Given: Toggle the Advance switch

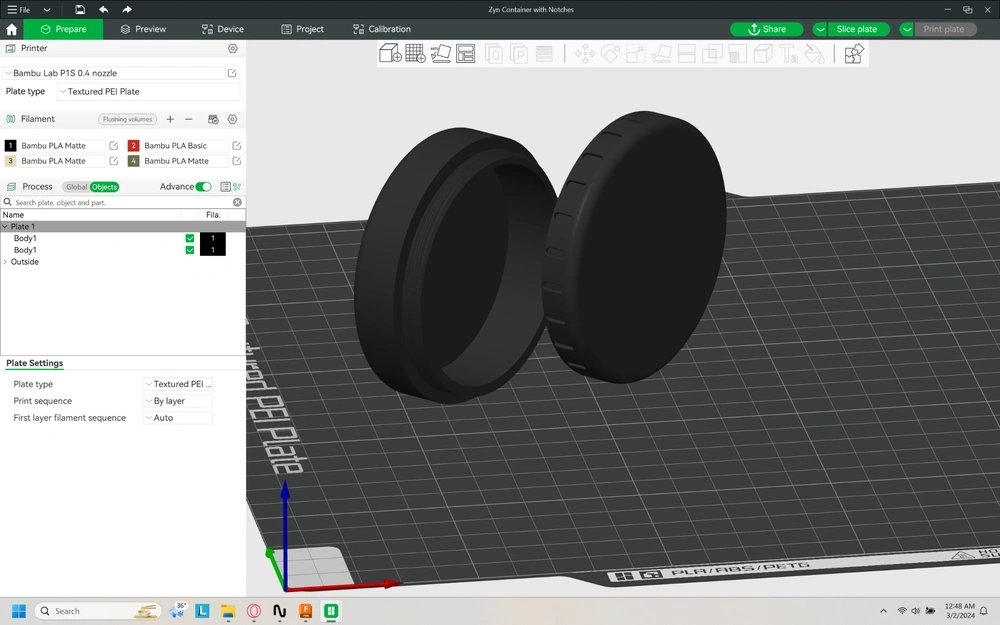Looking at the screenshot, I should click(203, 187).
